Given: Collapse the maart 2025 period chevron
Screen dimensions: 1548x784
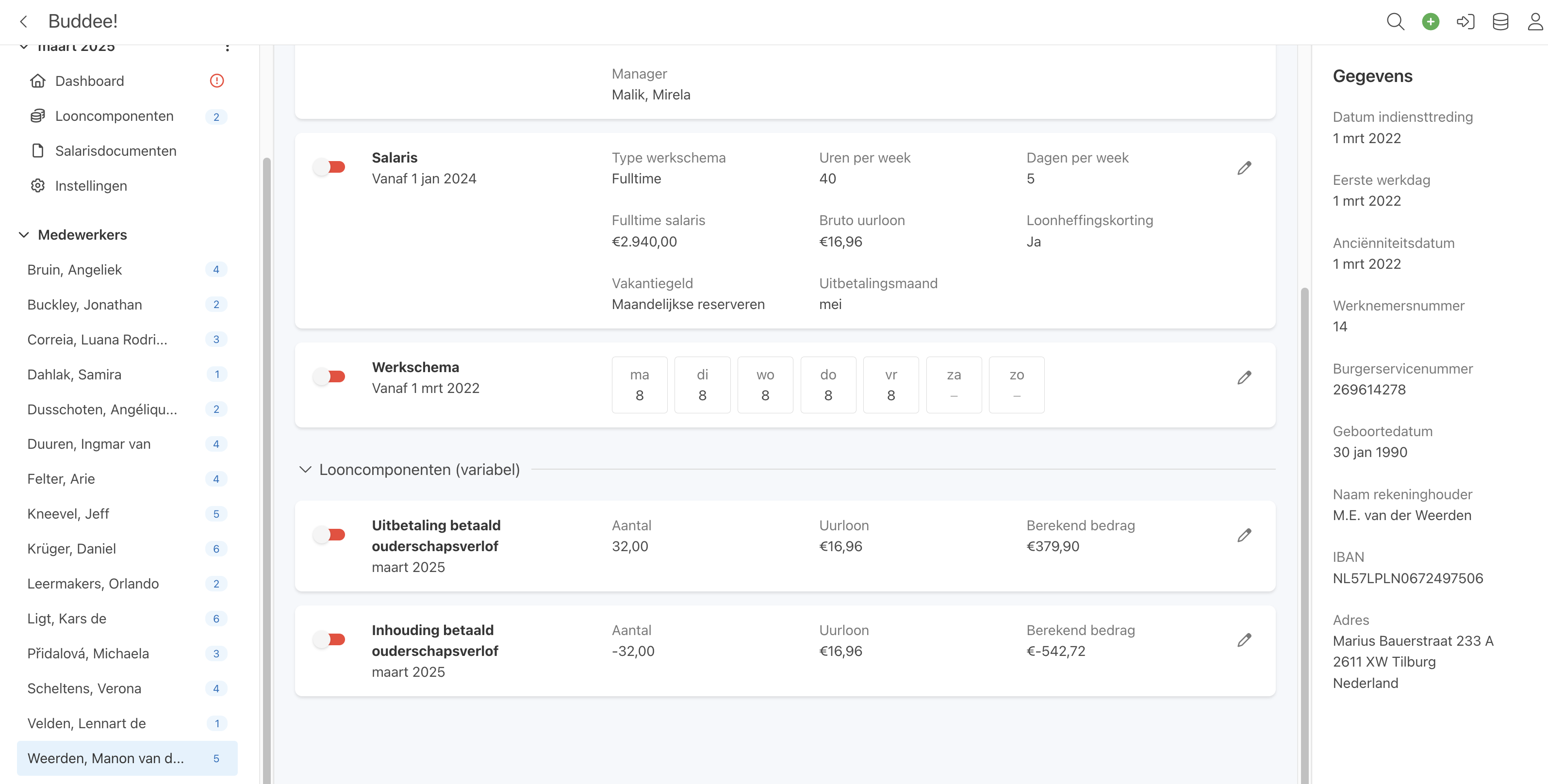Looking at the screenshot, I should coord(24,47).
